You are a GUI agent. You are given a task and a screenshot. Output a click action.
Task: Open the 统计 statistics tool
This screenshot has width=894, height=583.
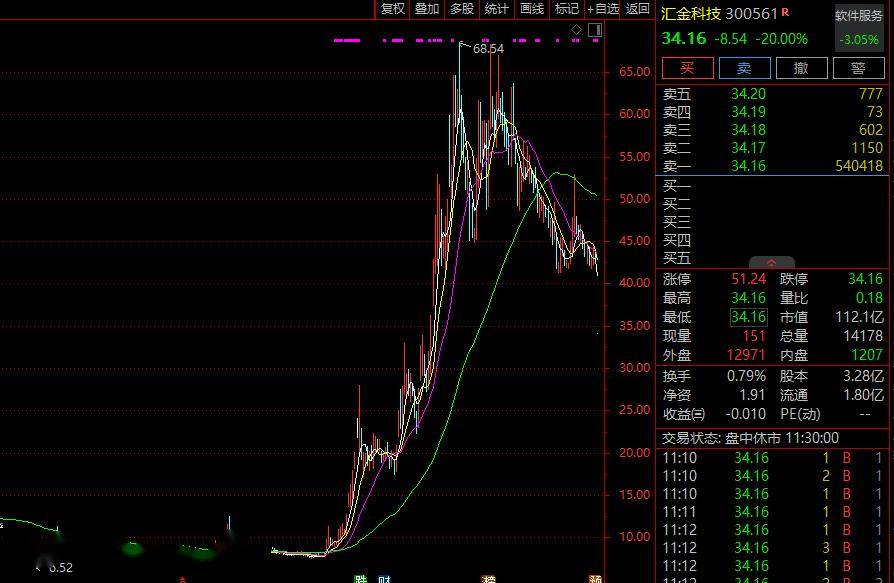[x=496, y=9]
